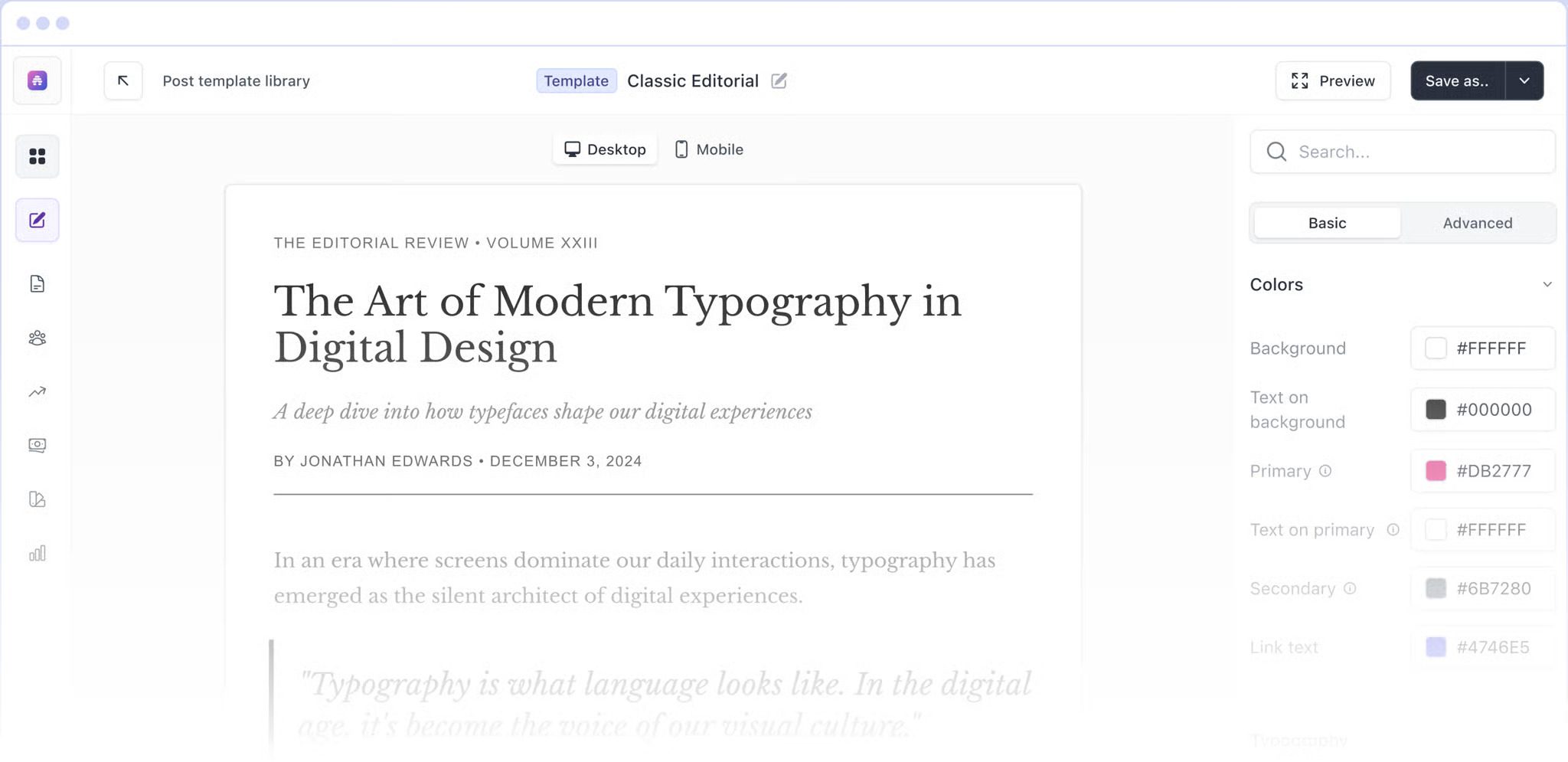Screen dimensions: 1568x762
Task: Open the pink Primary color swatch
Action: pos(1436,471)
